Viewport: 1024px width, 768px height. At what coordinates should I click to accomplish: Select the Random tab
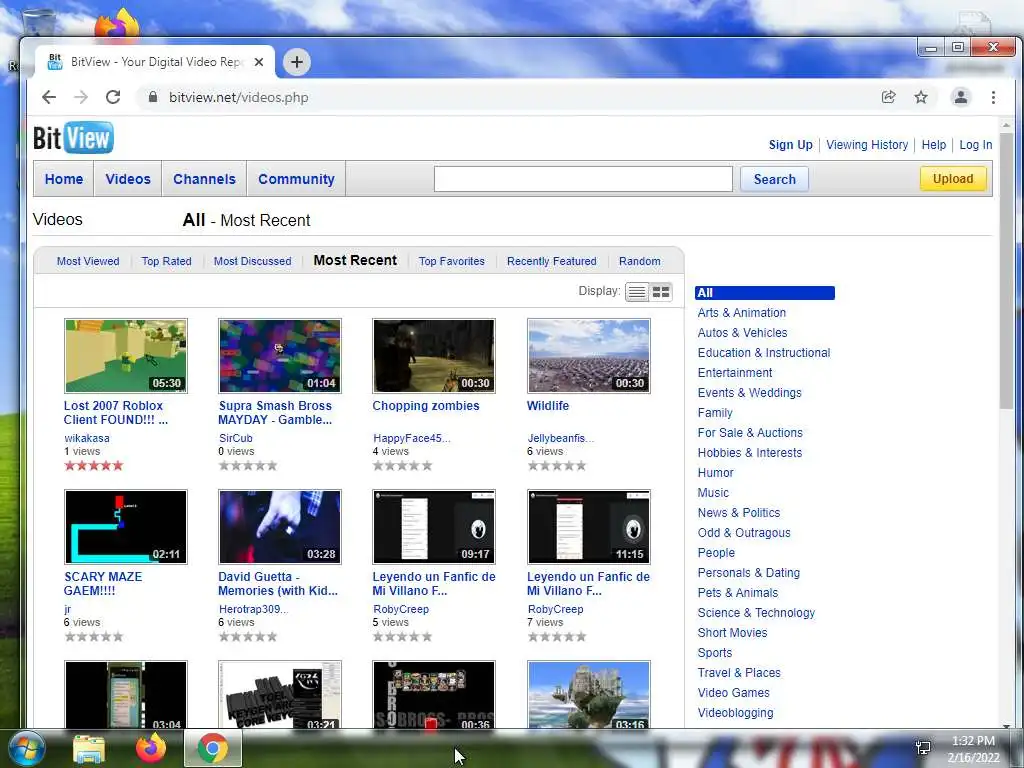(640, 261)
